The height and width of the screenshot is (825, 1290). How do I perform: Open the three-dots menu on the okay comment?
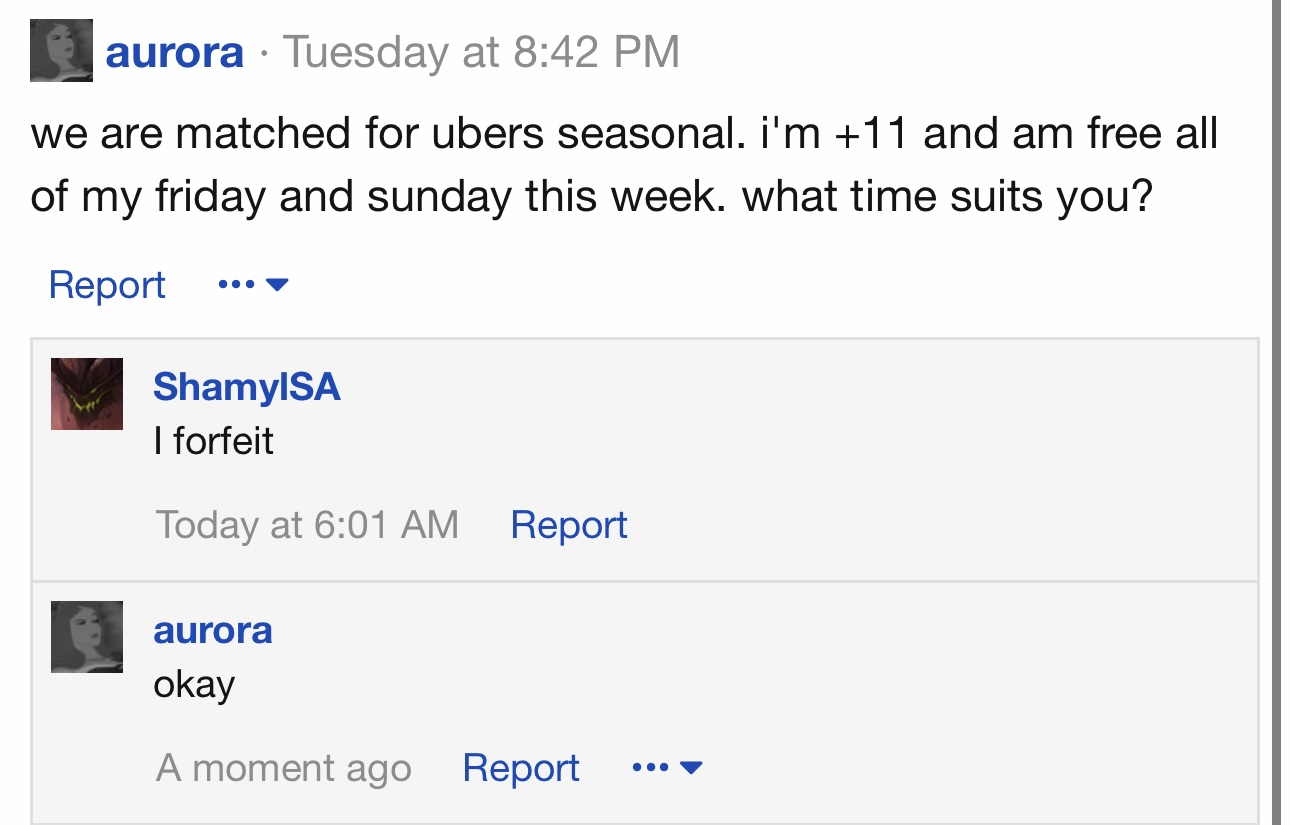tap(651, 768)
